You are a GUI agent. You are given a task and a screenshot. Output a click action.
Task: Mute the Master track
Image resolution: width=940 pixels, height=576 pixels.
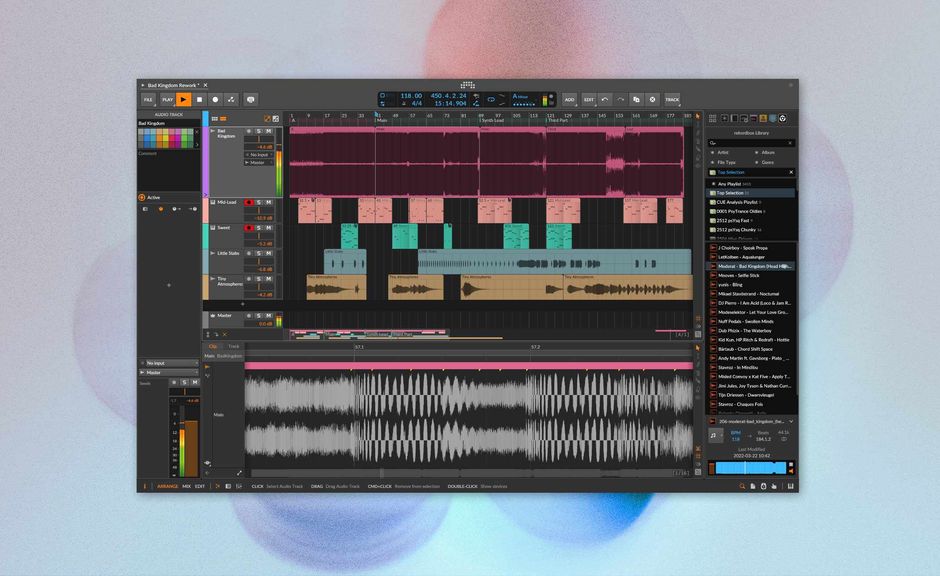(269, 315)
